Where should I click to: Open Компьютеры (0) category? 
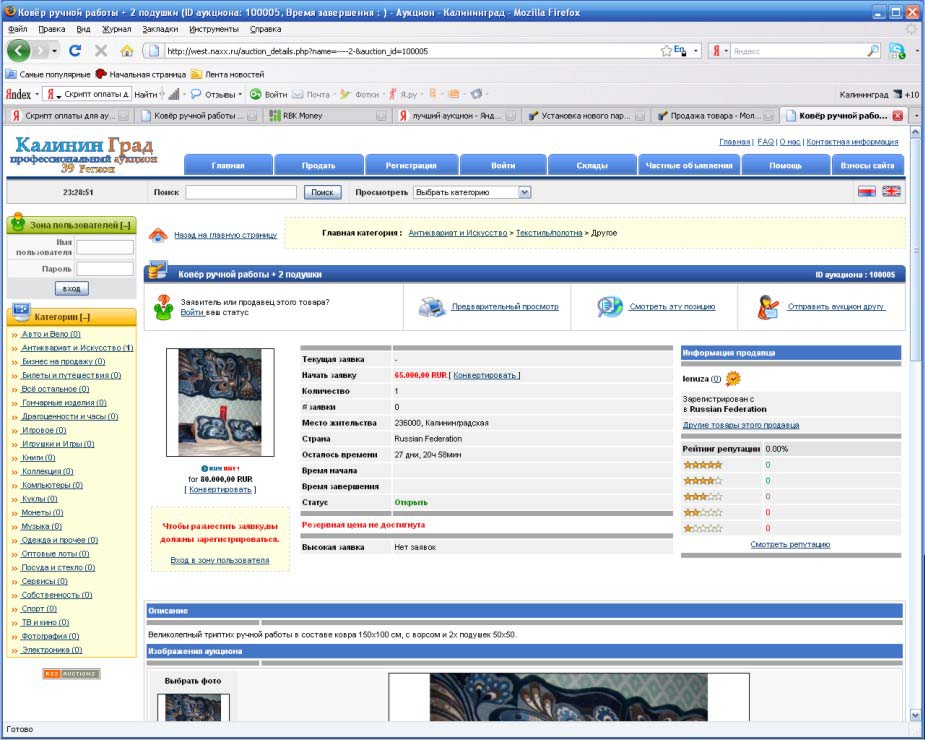(52, 485)
